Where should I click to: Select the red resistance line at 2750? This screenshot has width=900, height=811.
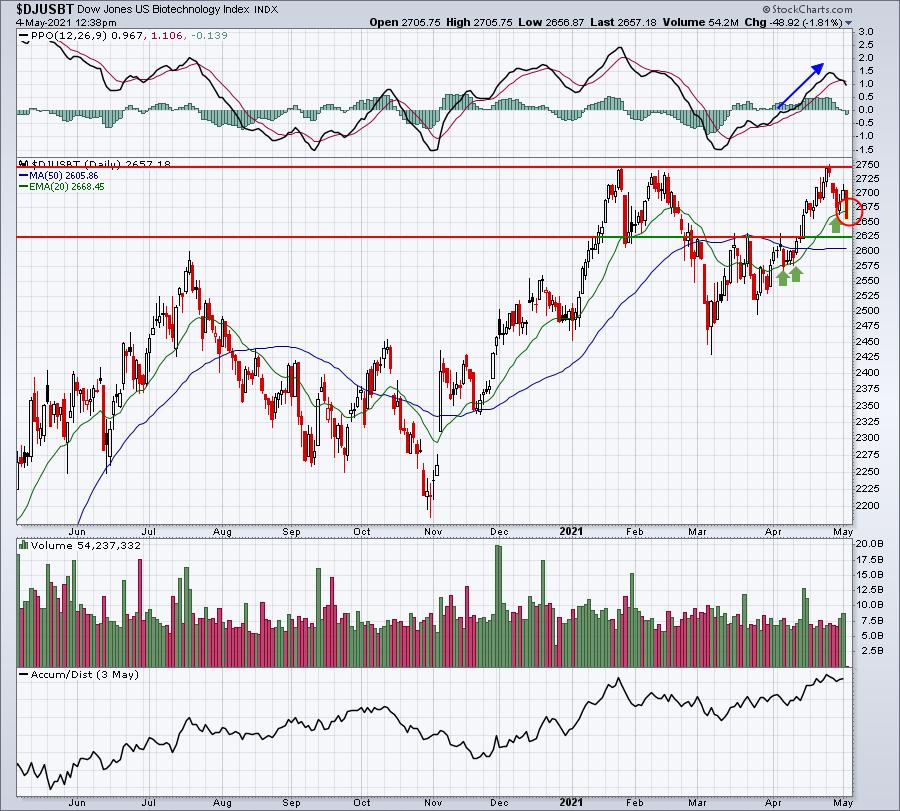434,166
